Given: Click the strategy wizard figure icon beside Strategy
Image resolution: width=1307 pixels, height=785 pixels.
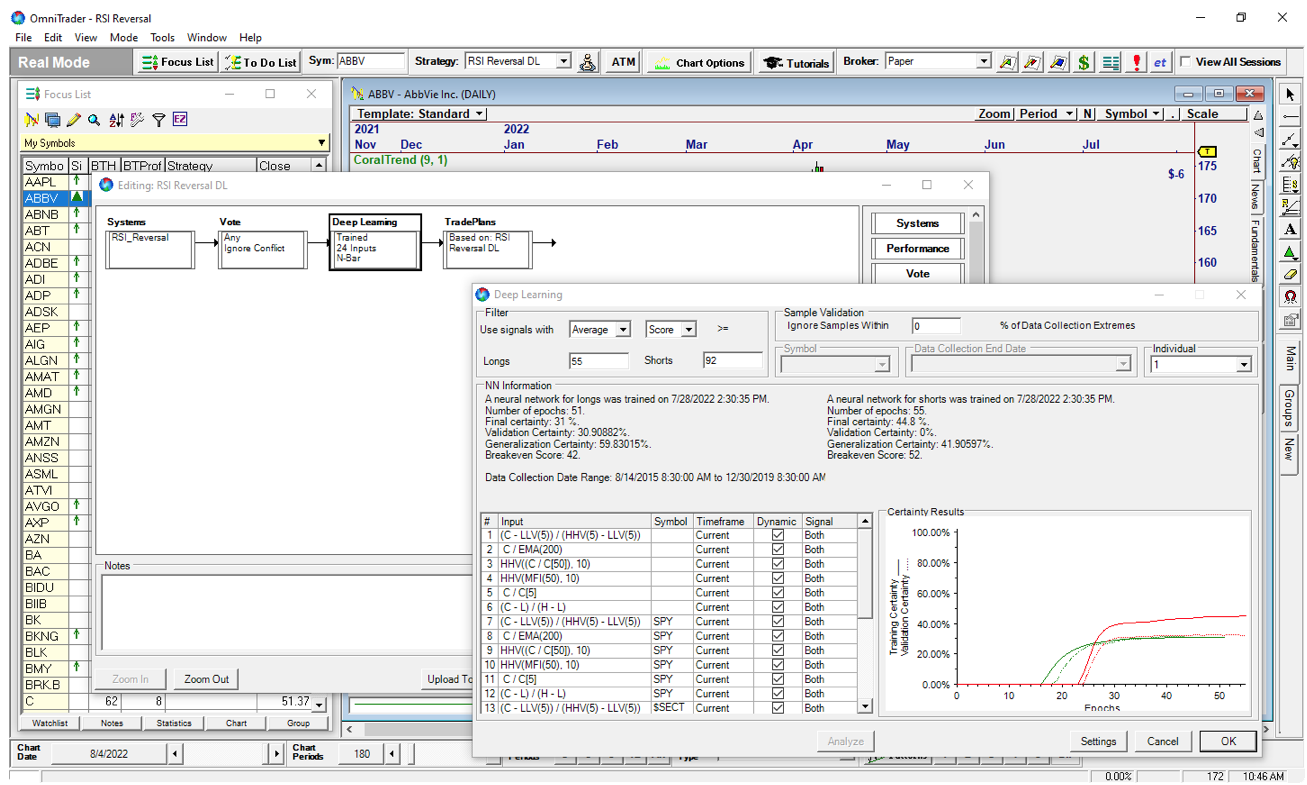Looking at the screenshot, I should (x=588, y=62).
